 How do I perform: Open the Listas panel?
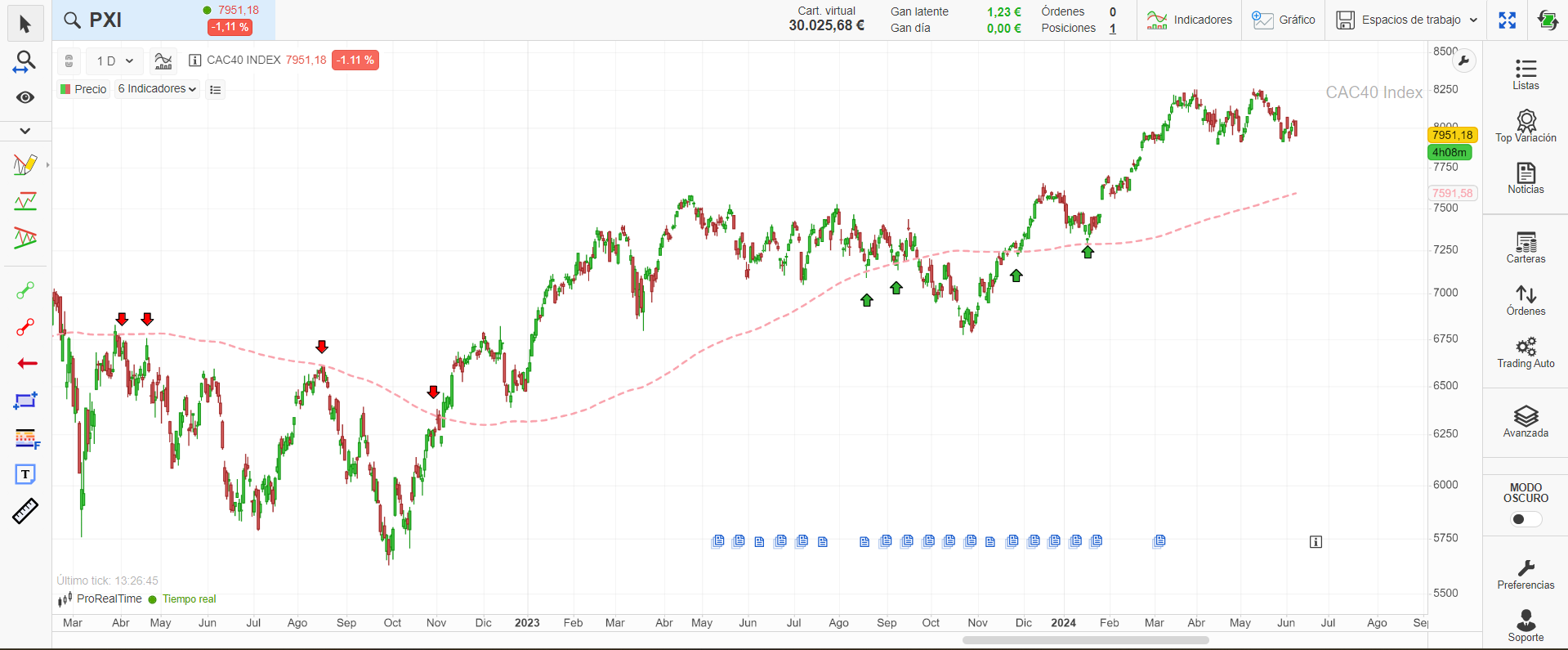[1526, 74]
